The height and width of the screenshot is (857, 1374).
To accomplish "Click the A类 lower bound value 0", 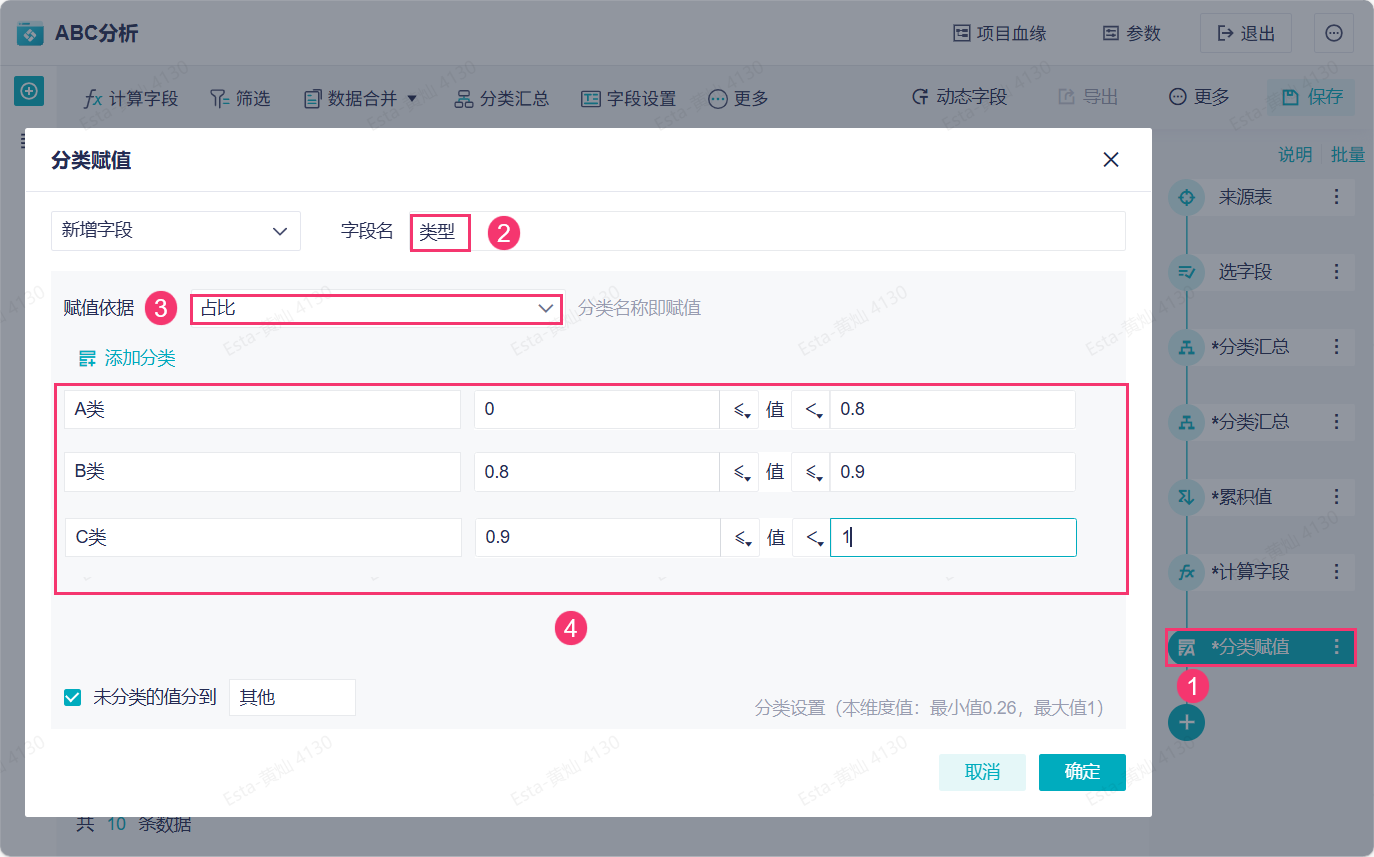I will click(x=597, y=409).
